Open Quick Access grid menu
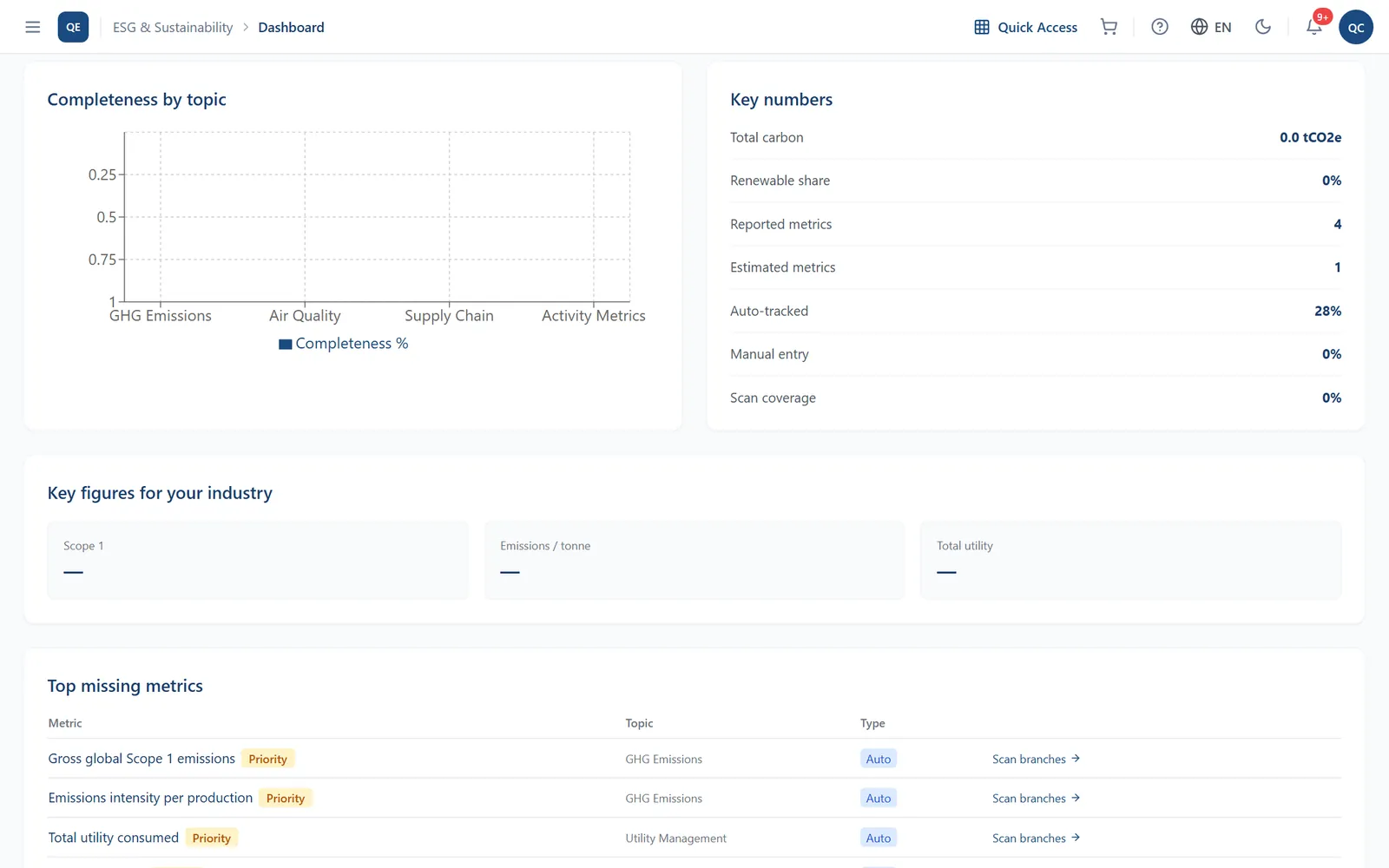 point(1025,27)
